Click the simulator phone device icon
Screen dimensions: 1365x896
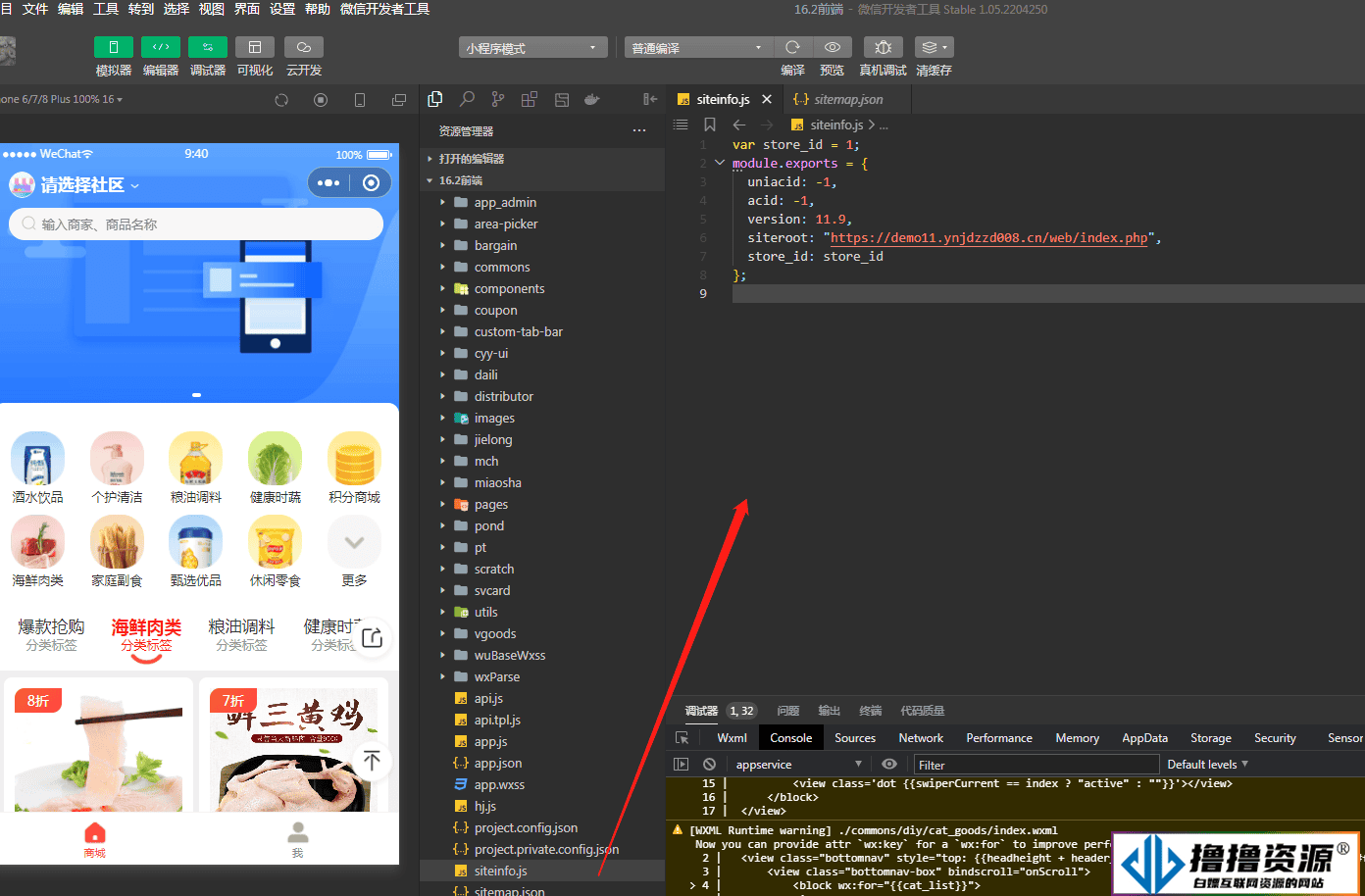[x=360, y=100]
